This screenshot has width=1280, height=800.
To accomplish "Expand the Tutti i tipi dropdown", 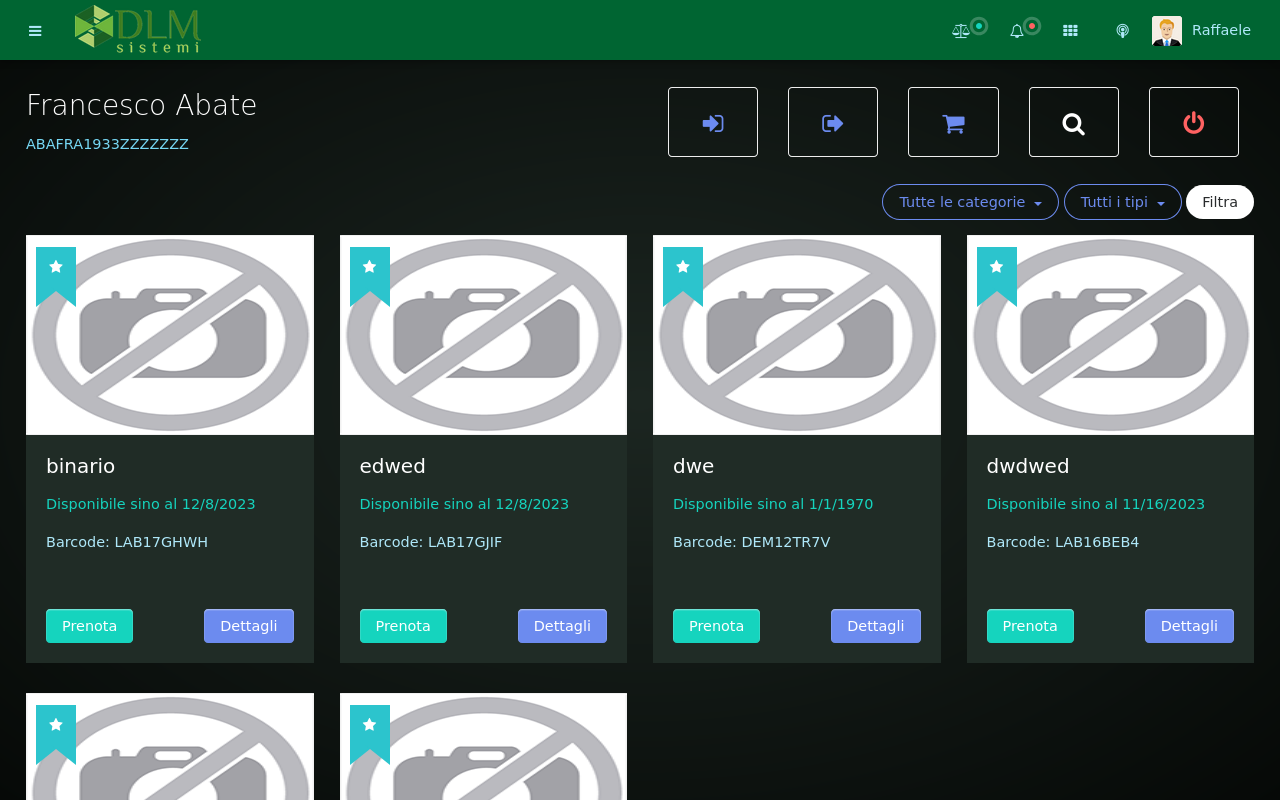I will 1122,202.
